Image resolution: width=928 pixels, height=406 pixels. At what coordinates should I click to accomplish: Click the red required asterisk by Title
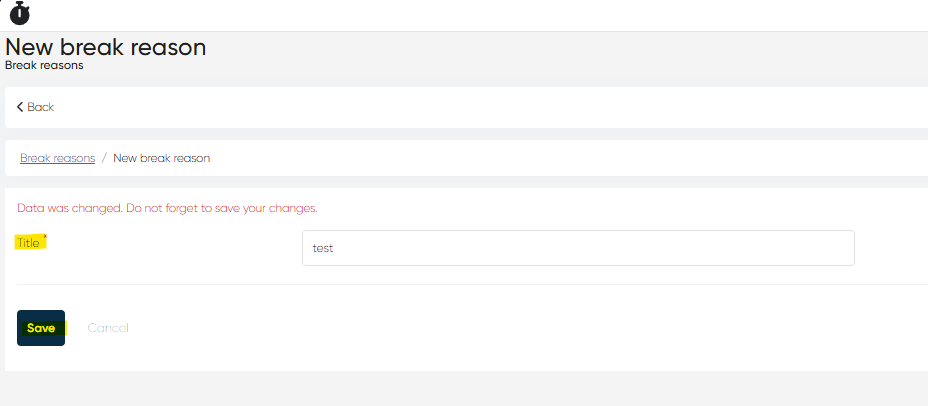coord(44,238)
